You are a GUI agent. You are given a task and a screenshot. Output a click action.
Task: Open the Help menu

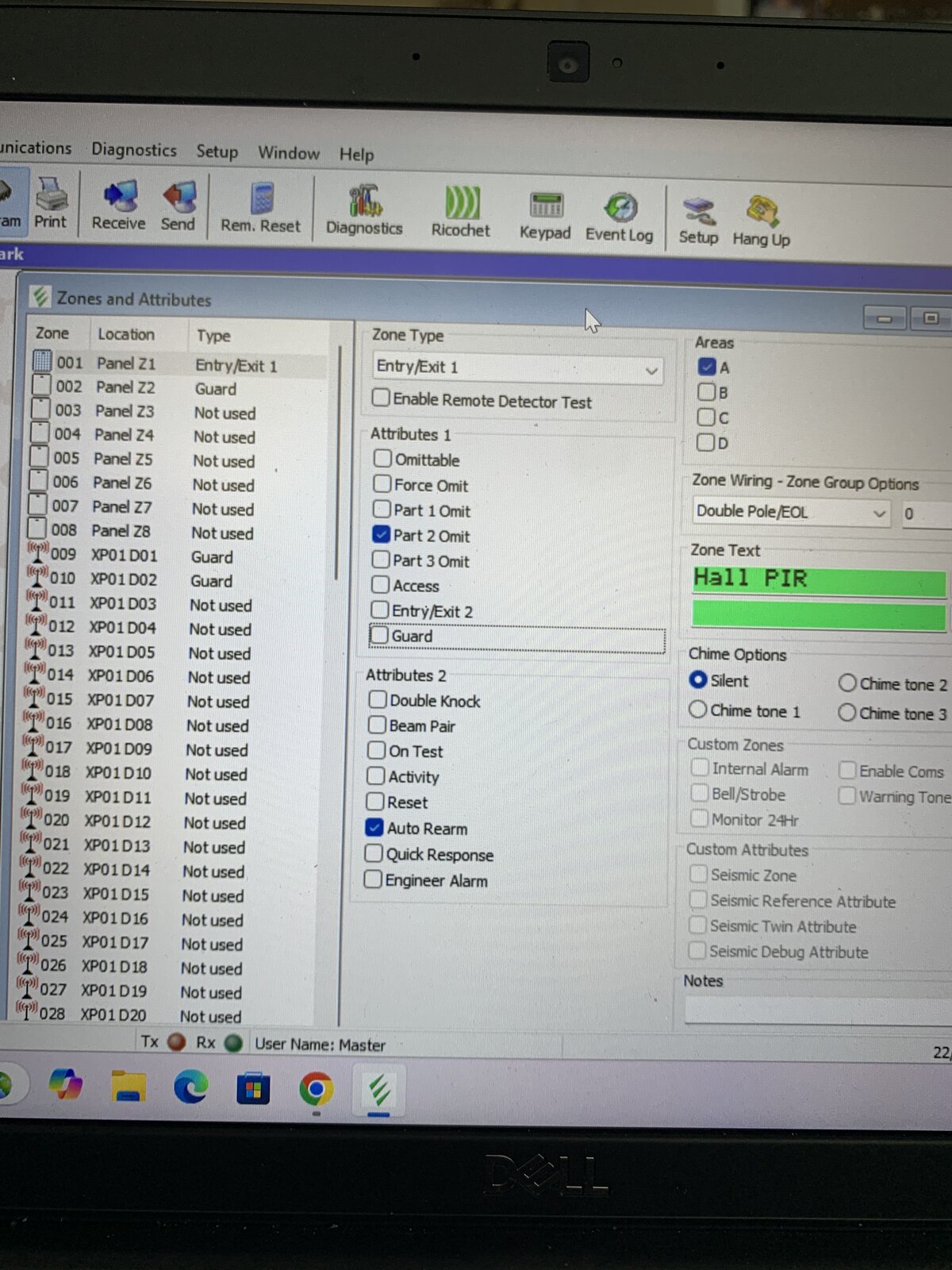[356, 154]
